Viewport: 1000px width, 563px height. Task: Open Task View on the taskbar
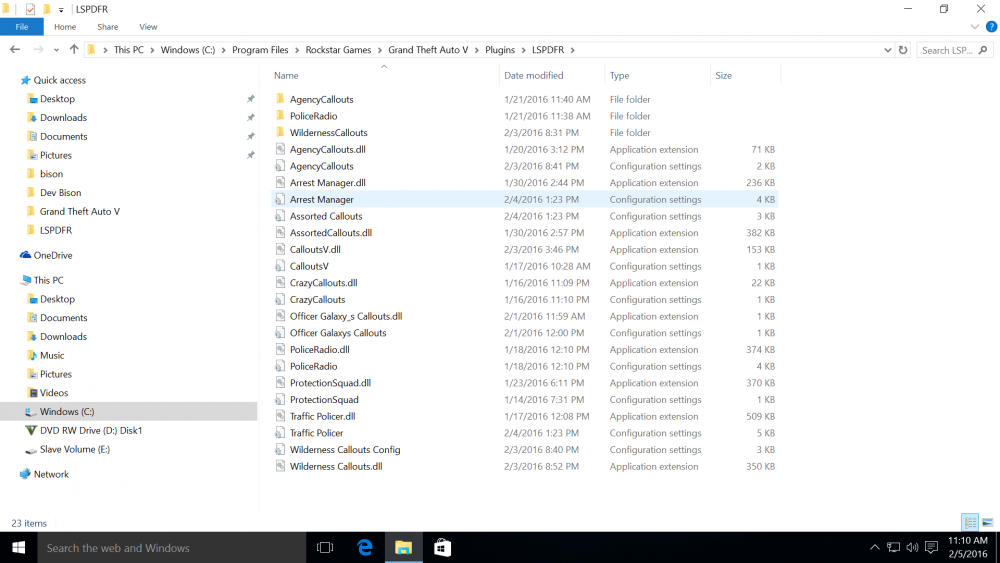325,548
